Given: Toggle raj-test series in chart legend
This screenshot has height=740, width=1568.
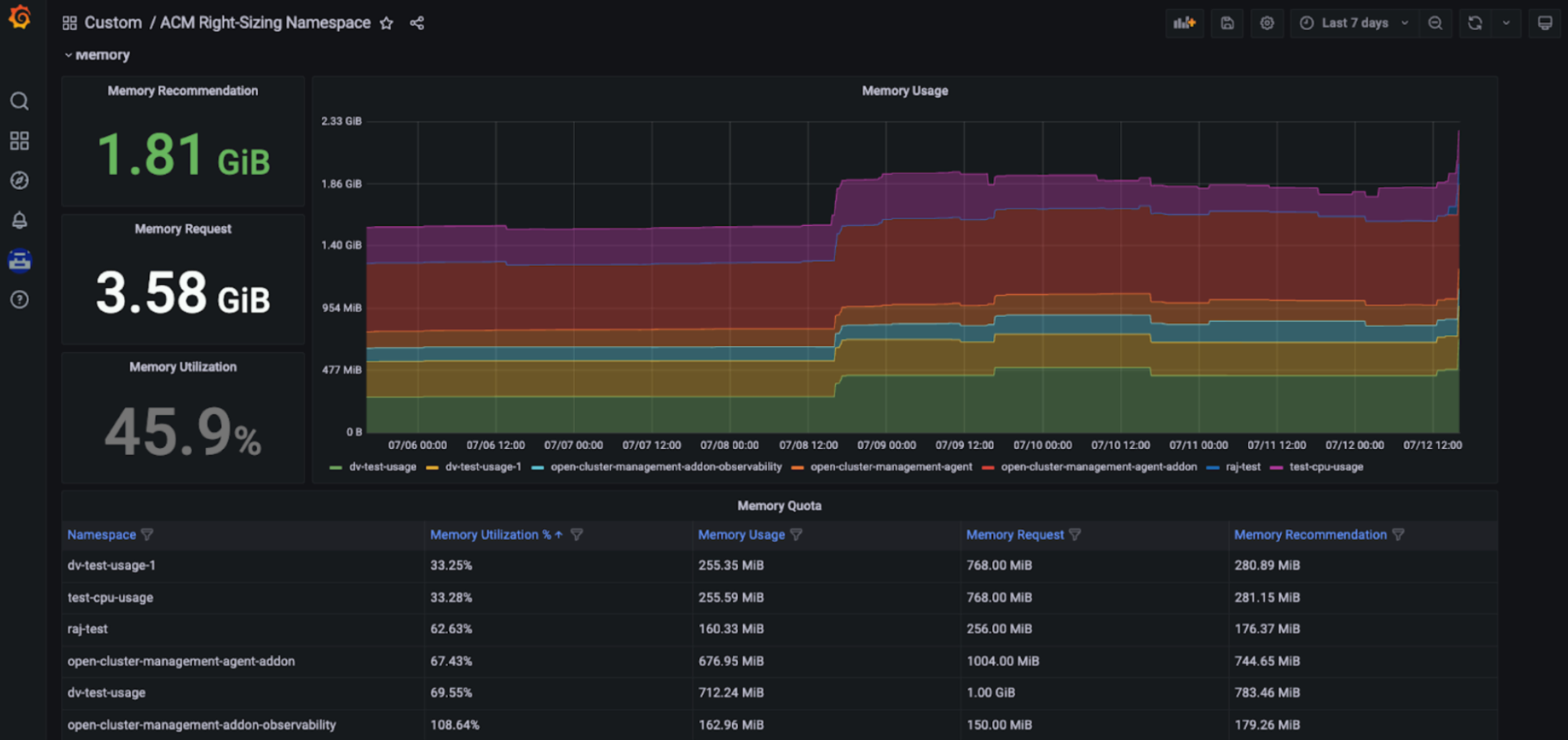Looking at the screenshot, I should [1242, 467].
